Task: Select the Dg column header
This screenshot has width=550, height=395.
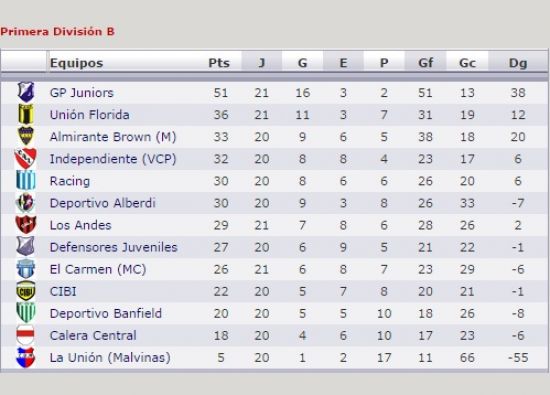Action: tap(518, 63)
